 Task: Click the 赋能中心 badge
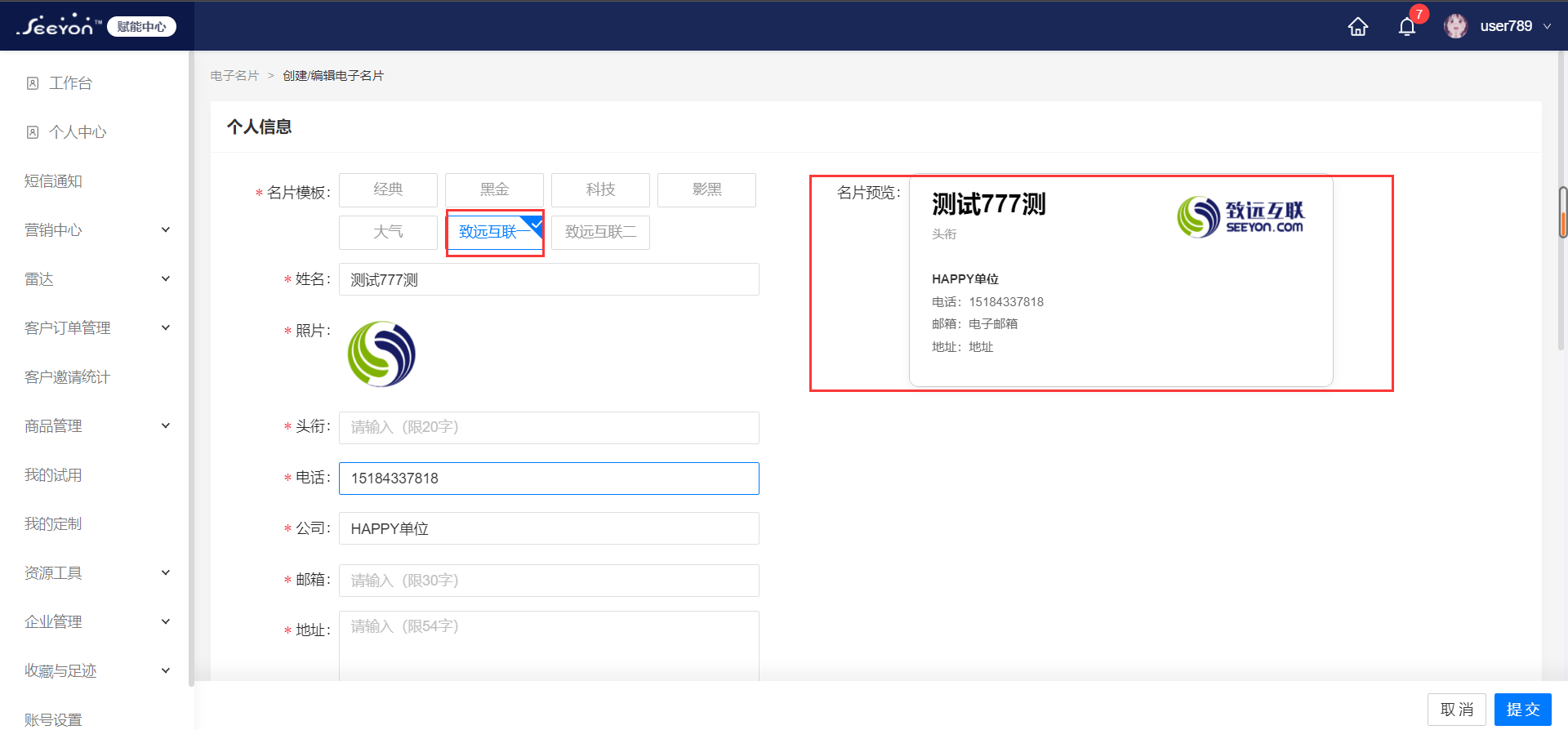click(x=141, y=27)
